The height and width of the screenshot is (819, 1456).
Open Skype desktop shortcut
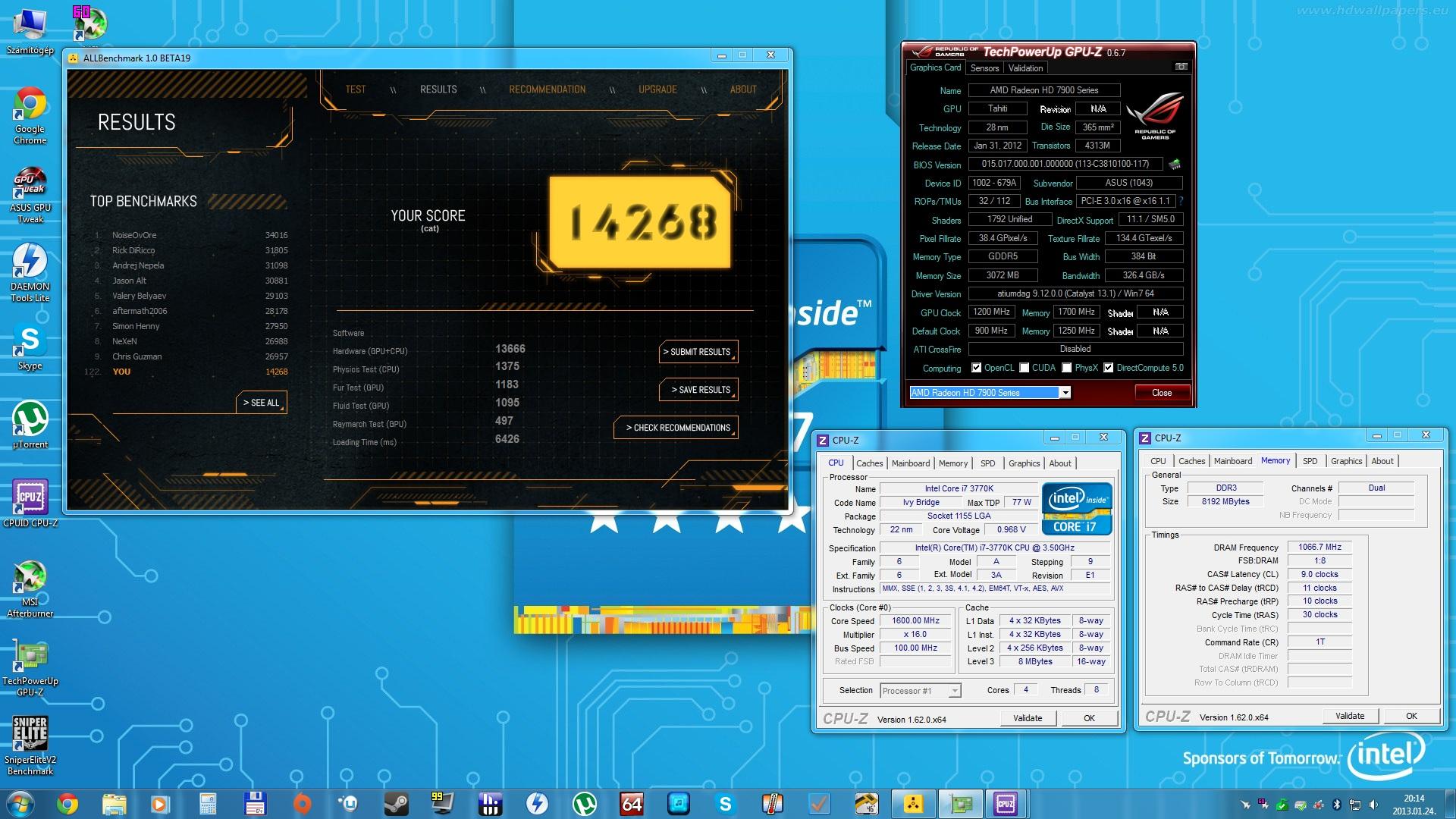click(30, 347)
